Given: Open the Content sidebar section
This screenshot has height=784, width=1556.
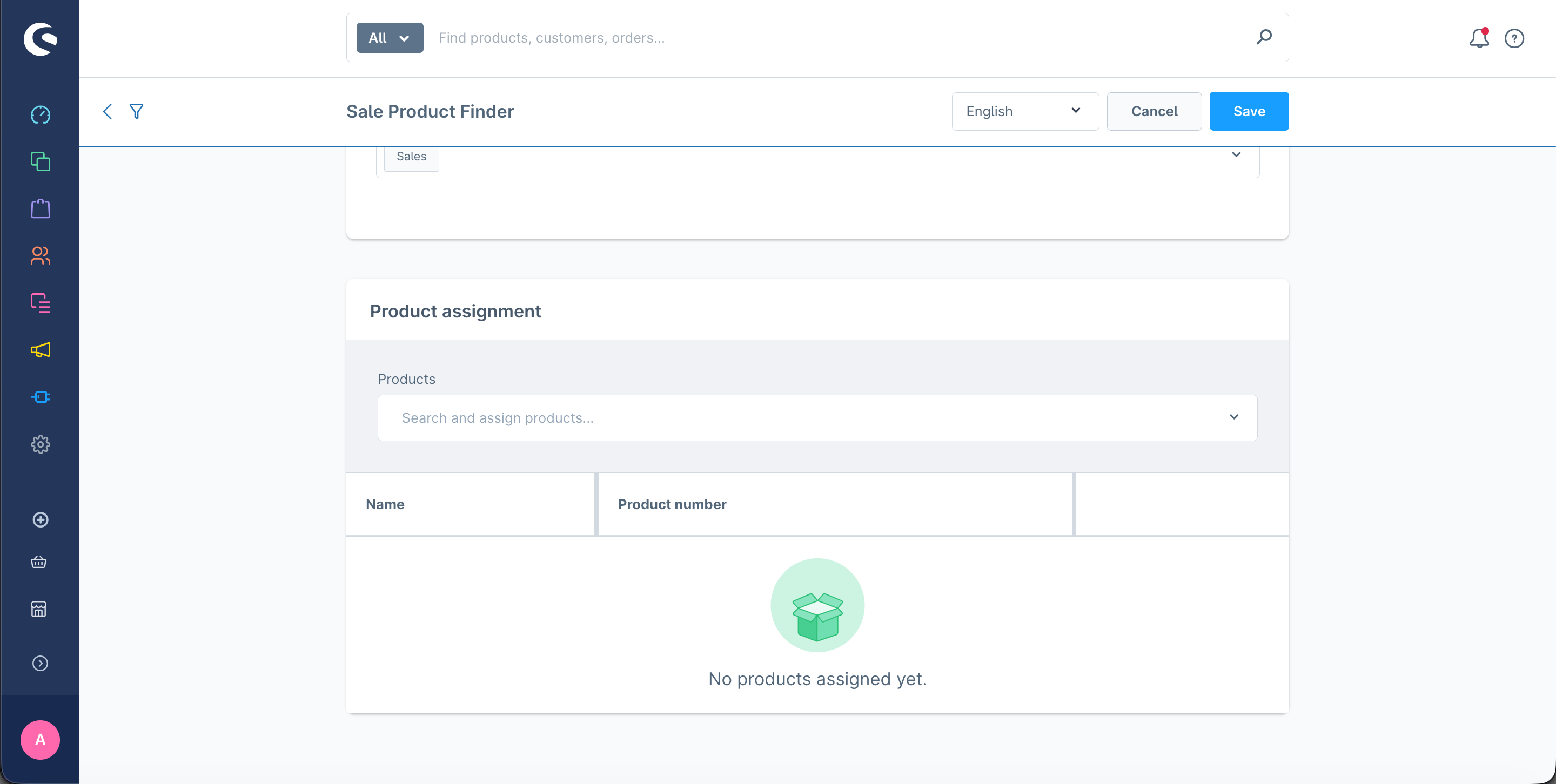Looking at the screenshot, I should [x=40, y=302].
